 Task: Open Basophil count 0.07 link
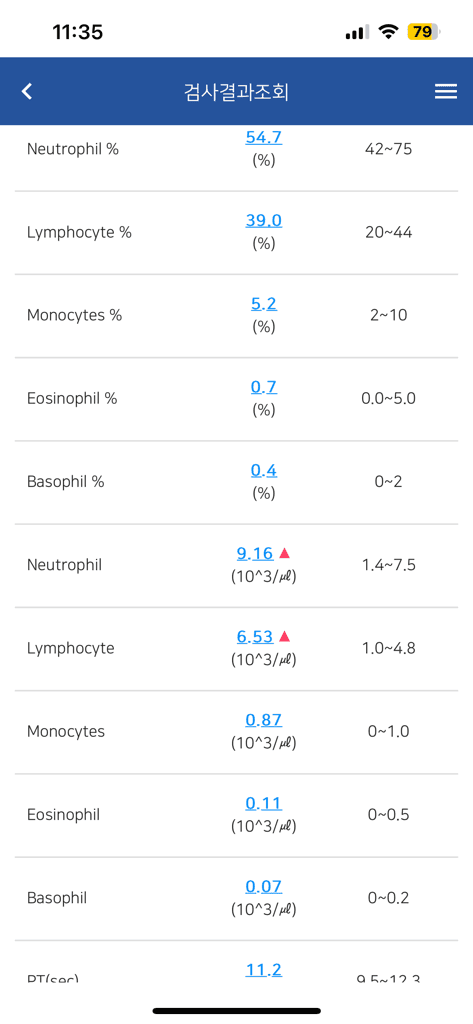point(264,887)
